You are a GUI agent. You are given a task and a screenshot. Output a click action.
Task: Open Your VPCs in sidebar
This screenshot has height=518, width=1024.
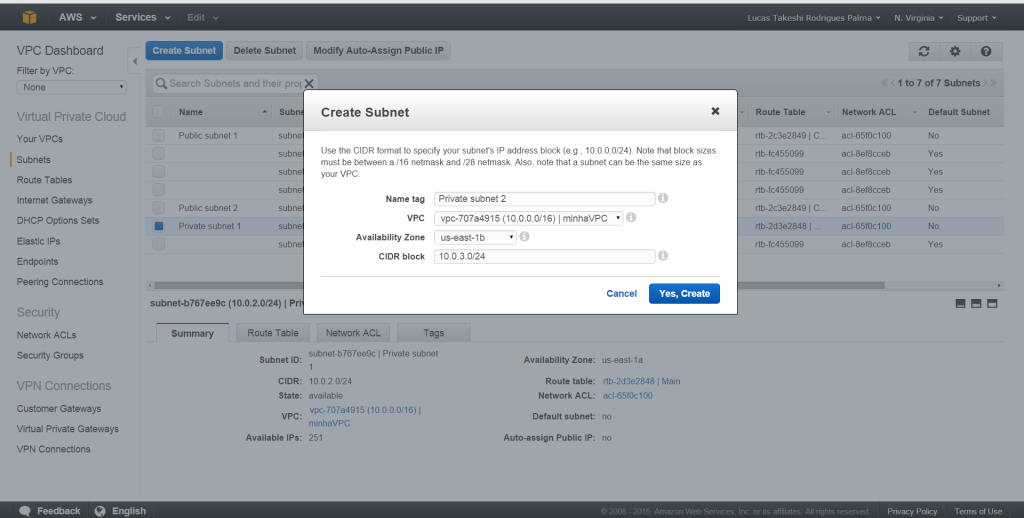[x=40, y=138]
